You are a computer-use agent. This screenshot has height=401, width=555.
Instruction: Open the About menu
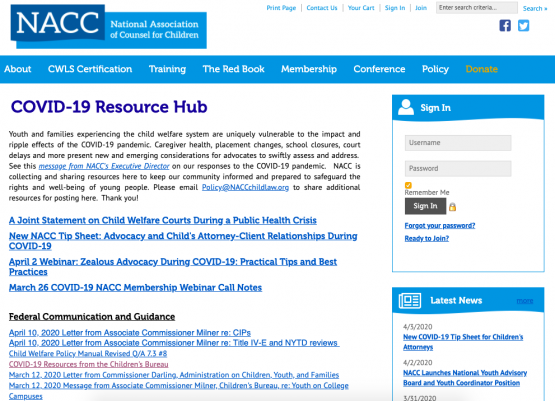[18, 69]
